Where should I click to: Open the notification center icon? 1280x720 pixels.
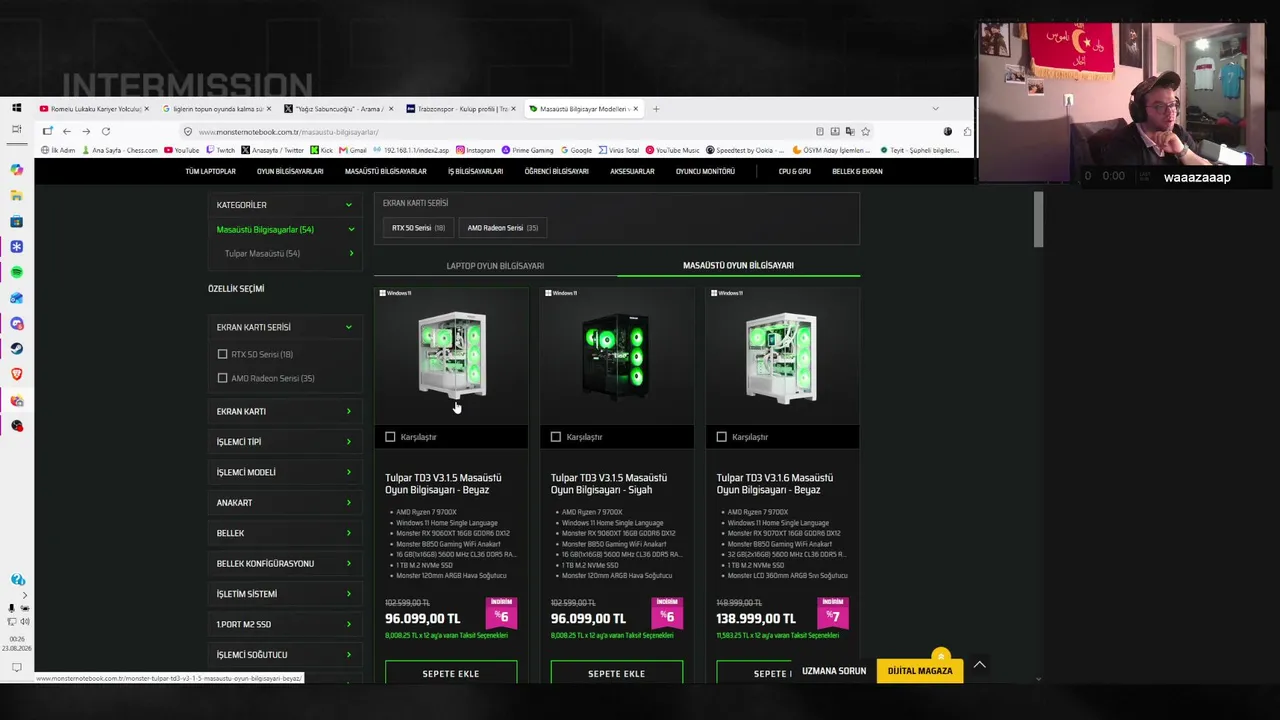(x=17, y=667)
